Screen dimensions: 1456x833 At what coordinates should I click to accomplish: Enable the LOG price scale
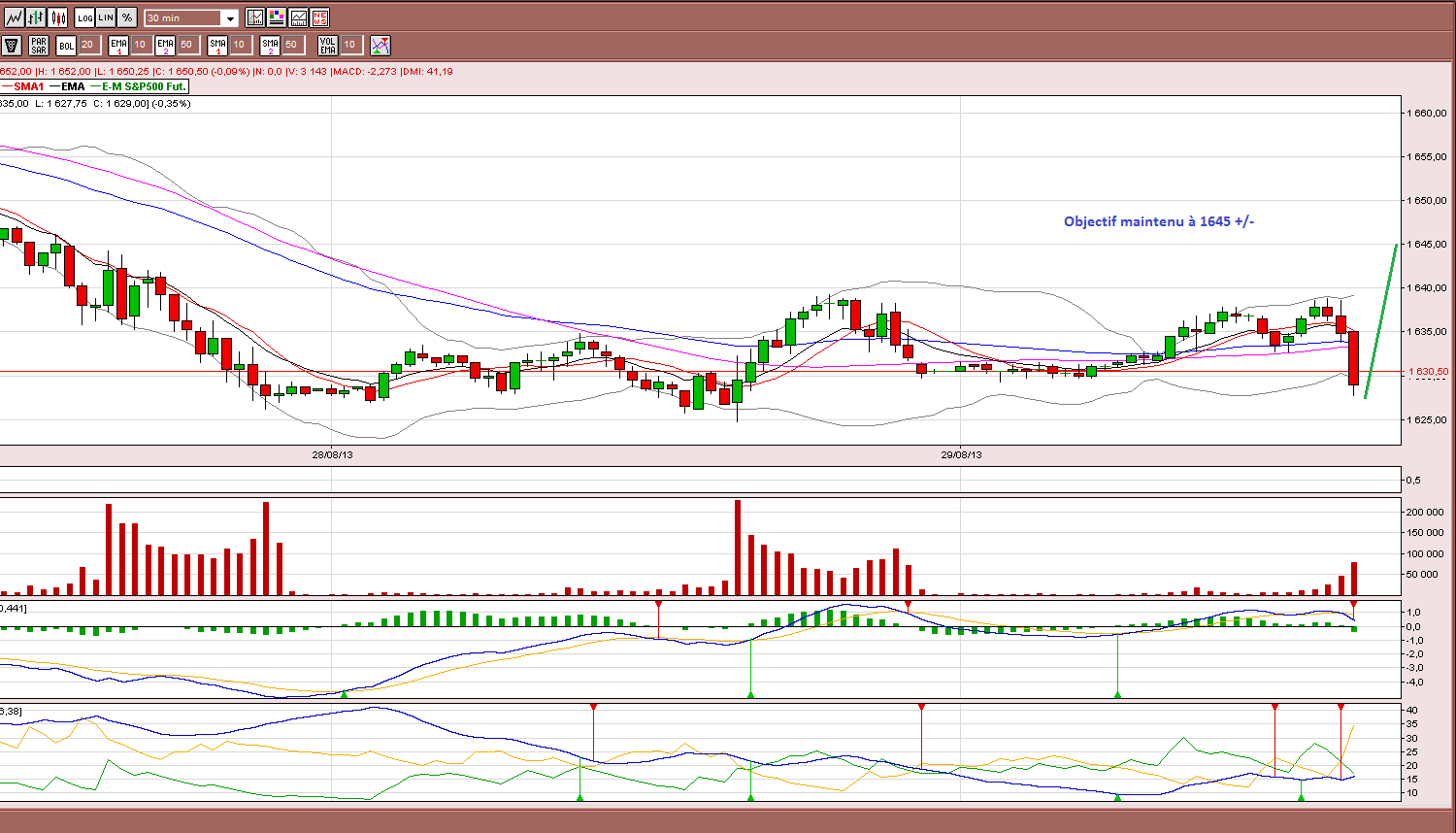pyautogui.click(x=84, y=17)
